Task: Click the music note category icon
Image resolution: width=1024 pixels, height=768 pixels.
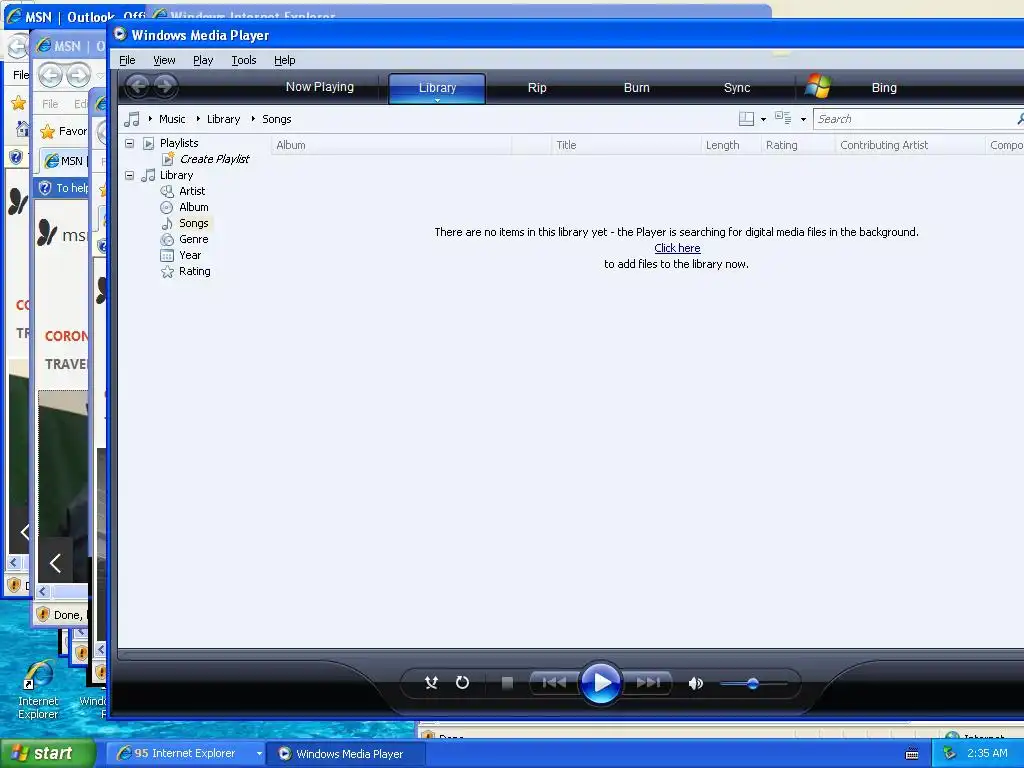Action: pyautogui.click(x=132, y=119)
